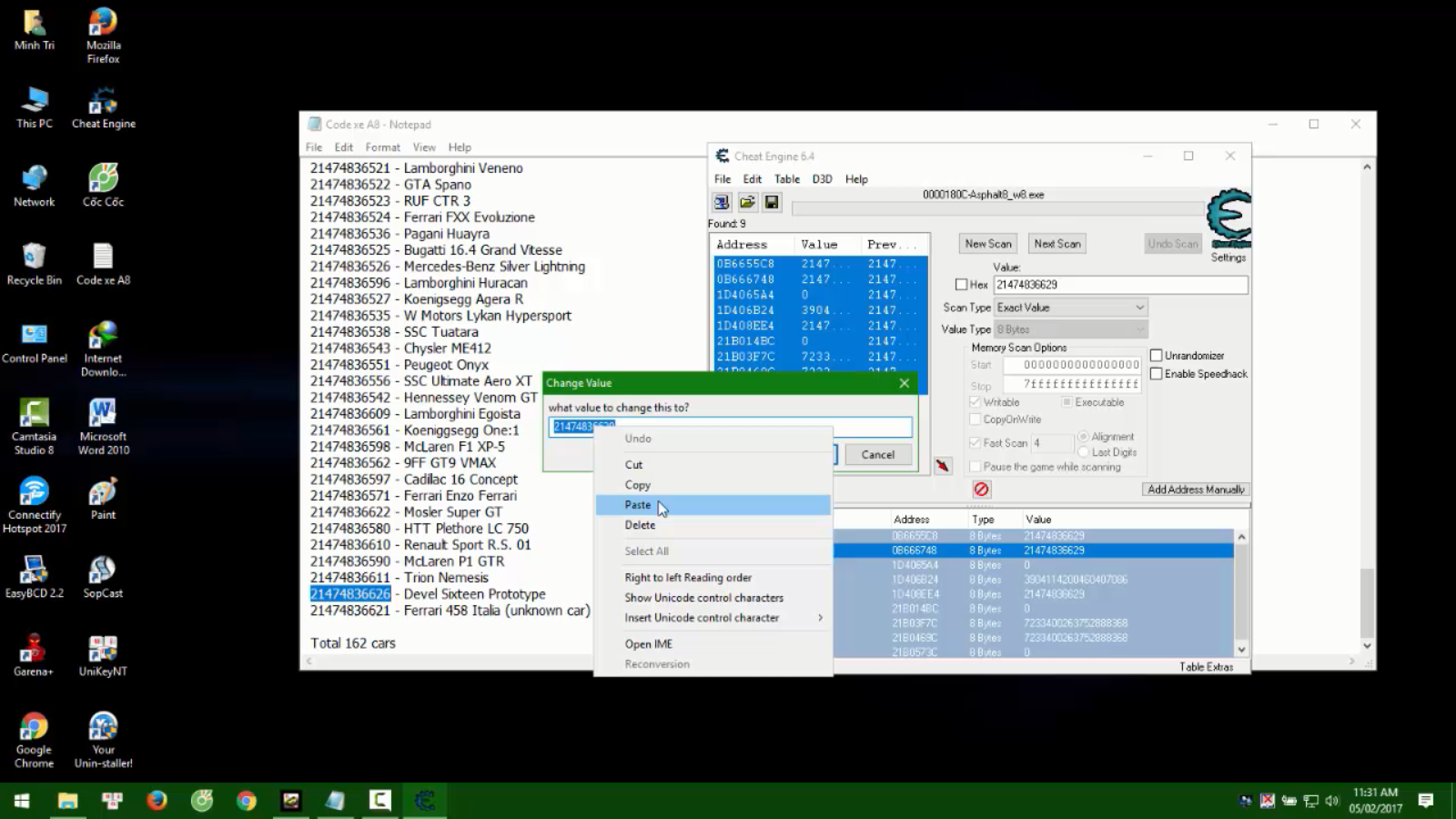Viewport: 1456px width, 819px height.
Task: Select the Alignment radio button
Action: [x=1083, y=437]
